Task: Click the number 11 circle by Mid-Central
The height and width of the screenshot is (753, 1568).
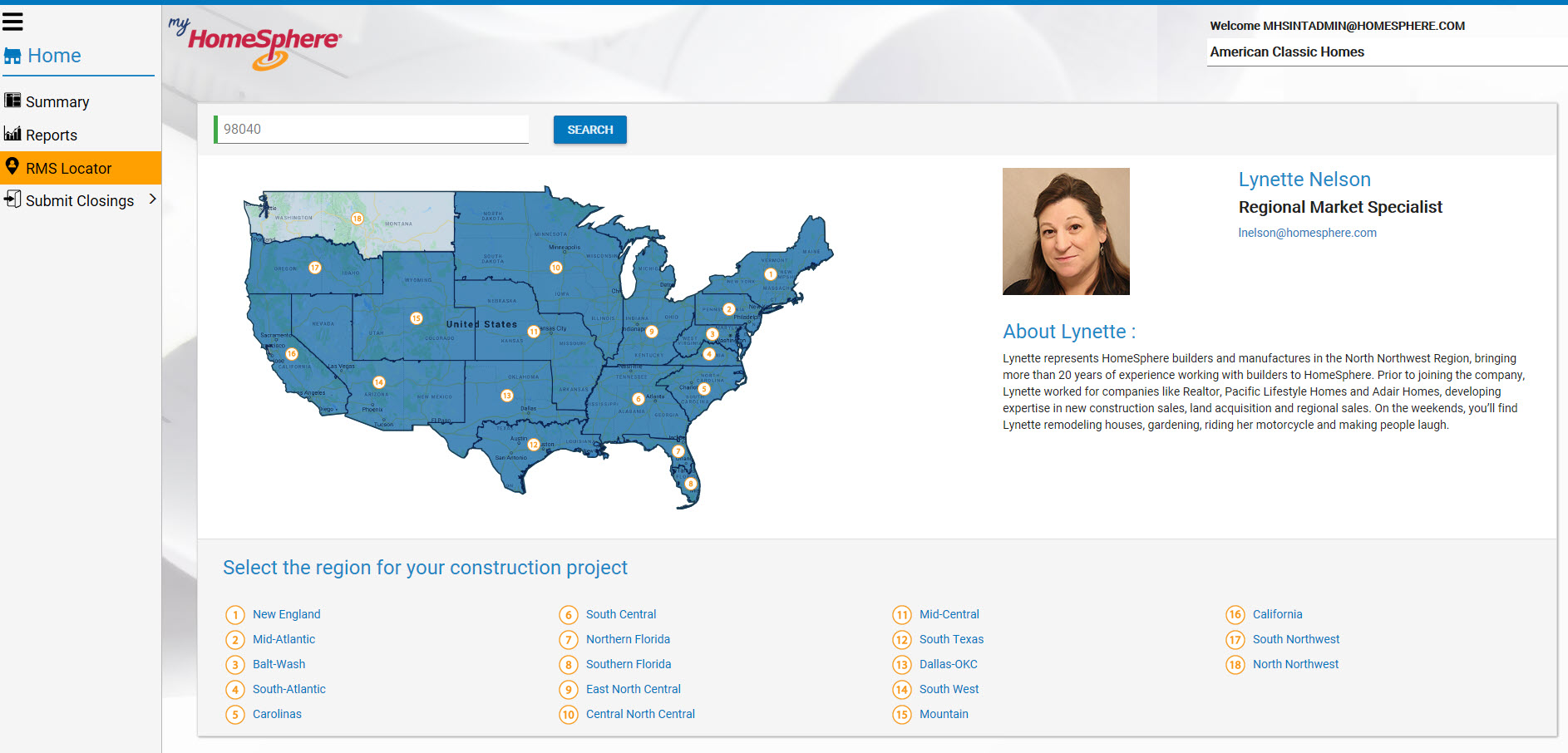Action: point(902,614)
